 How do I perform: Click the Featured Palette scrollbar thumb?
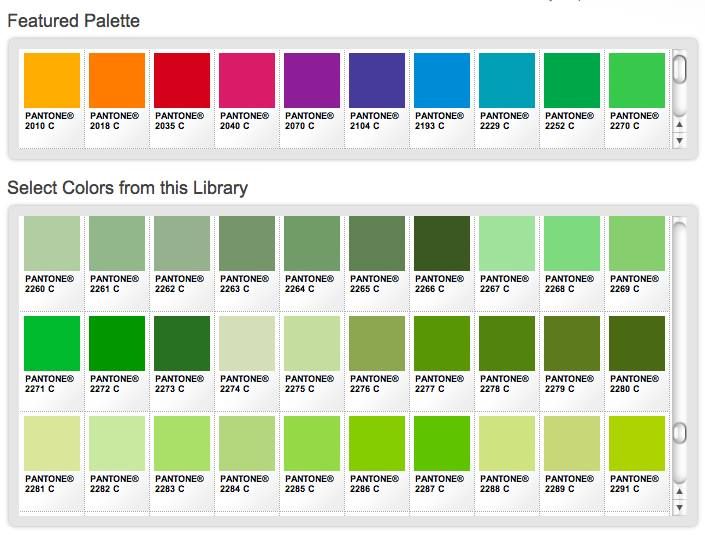tap(680, 69)
